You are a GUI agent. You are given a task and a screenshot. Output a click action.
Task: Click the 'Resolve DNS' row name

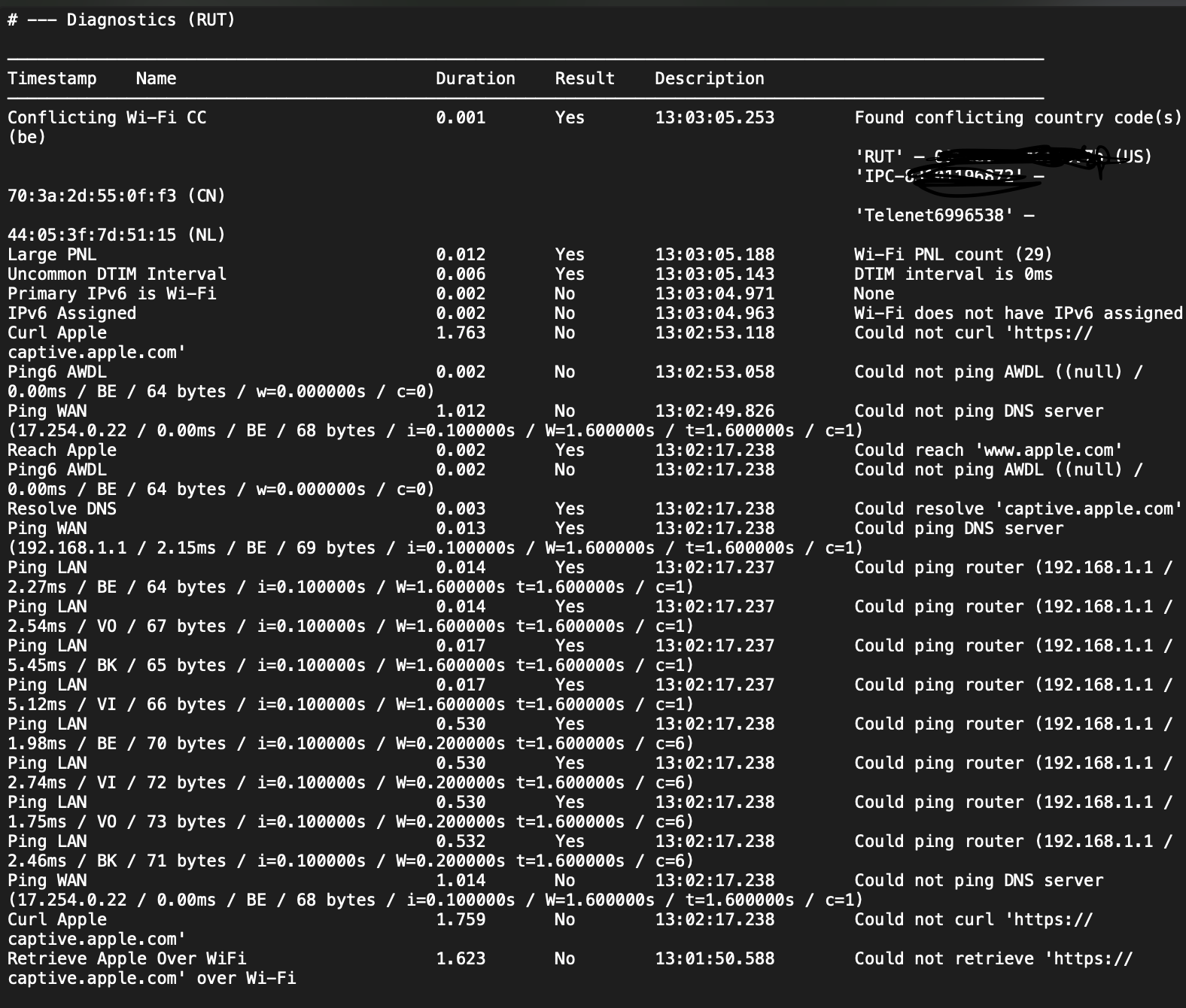coord(62,509)
